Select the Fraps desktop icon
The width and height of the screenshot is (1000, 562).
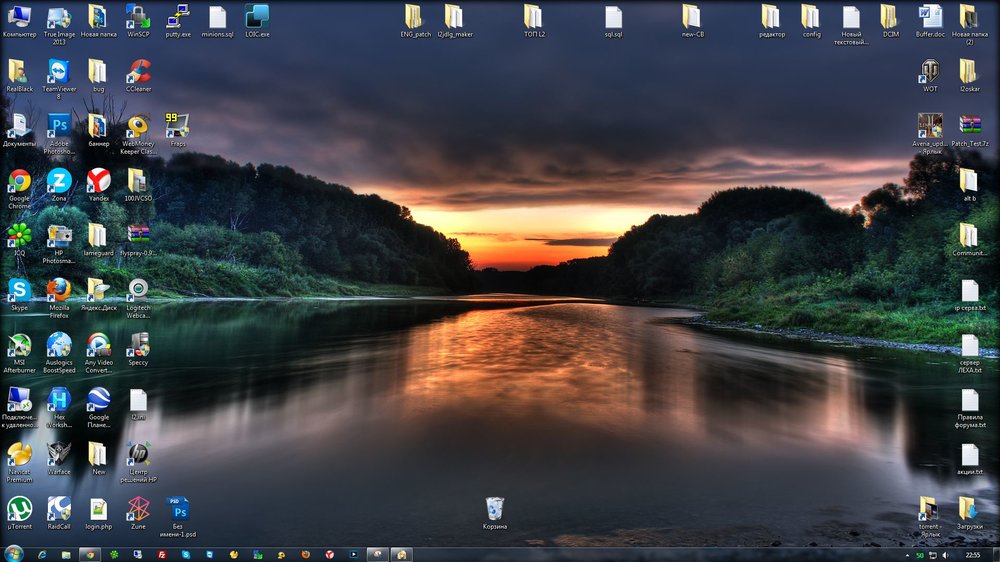click(x=177, y=126)
